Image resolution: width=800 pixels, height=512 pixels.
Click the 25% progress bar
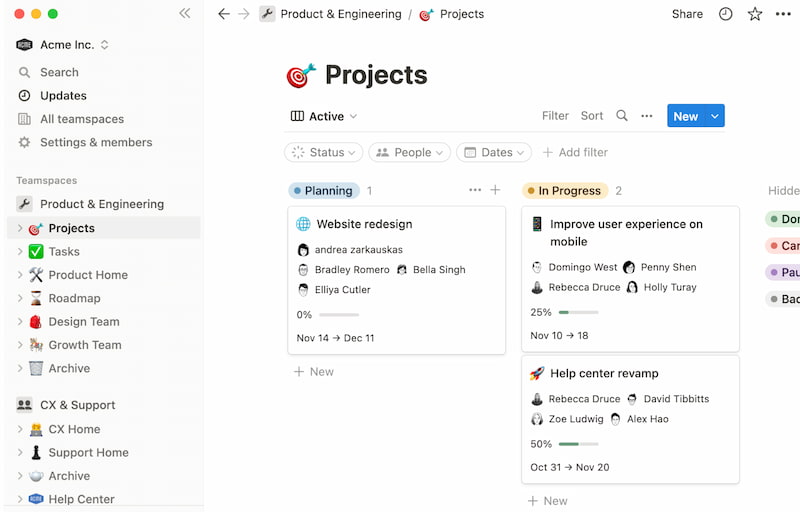[578, 312]
